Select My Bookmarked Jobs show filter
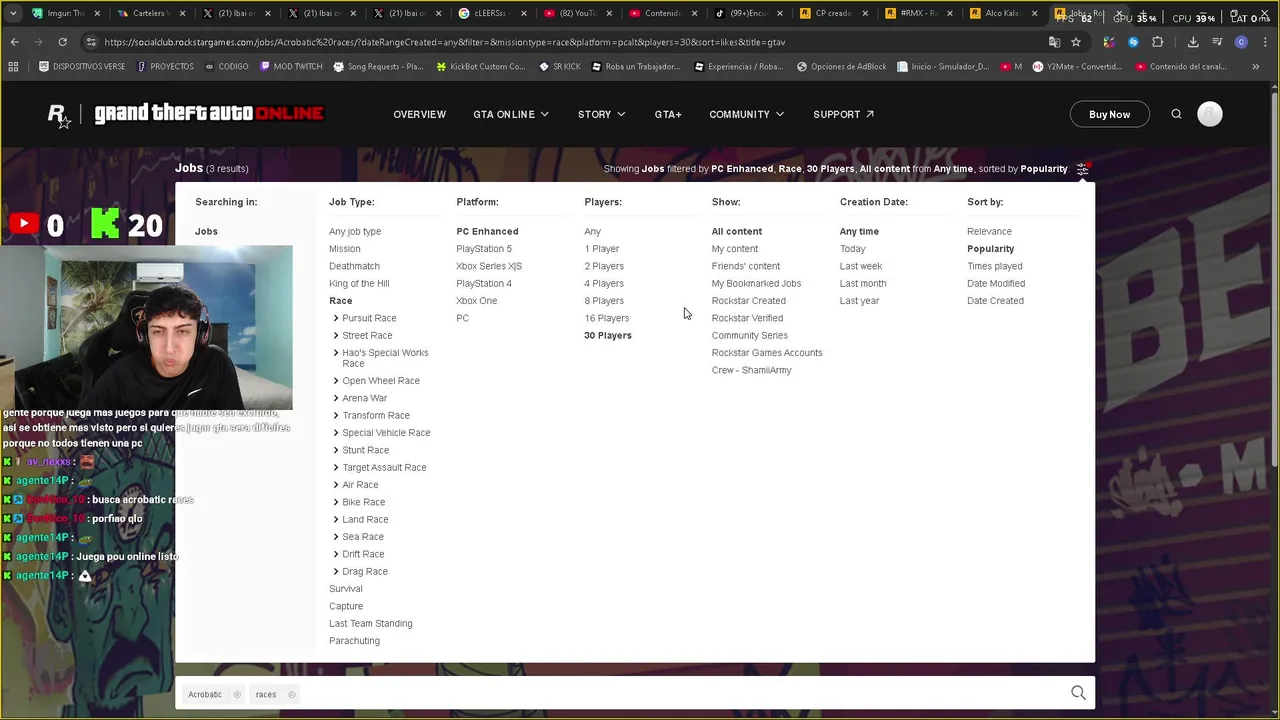The width and height of the screenshot is (1280, 720). tap(756, 283)
